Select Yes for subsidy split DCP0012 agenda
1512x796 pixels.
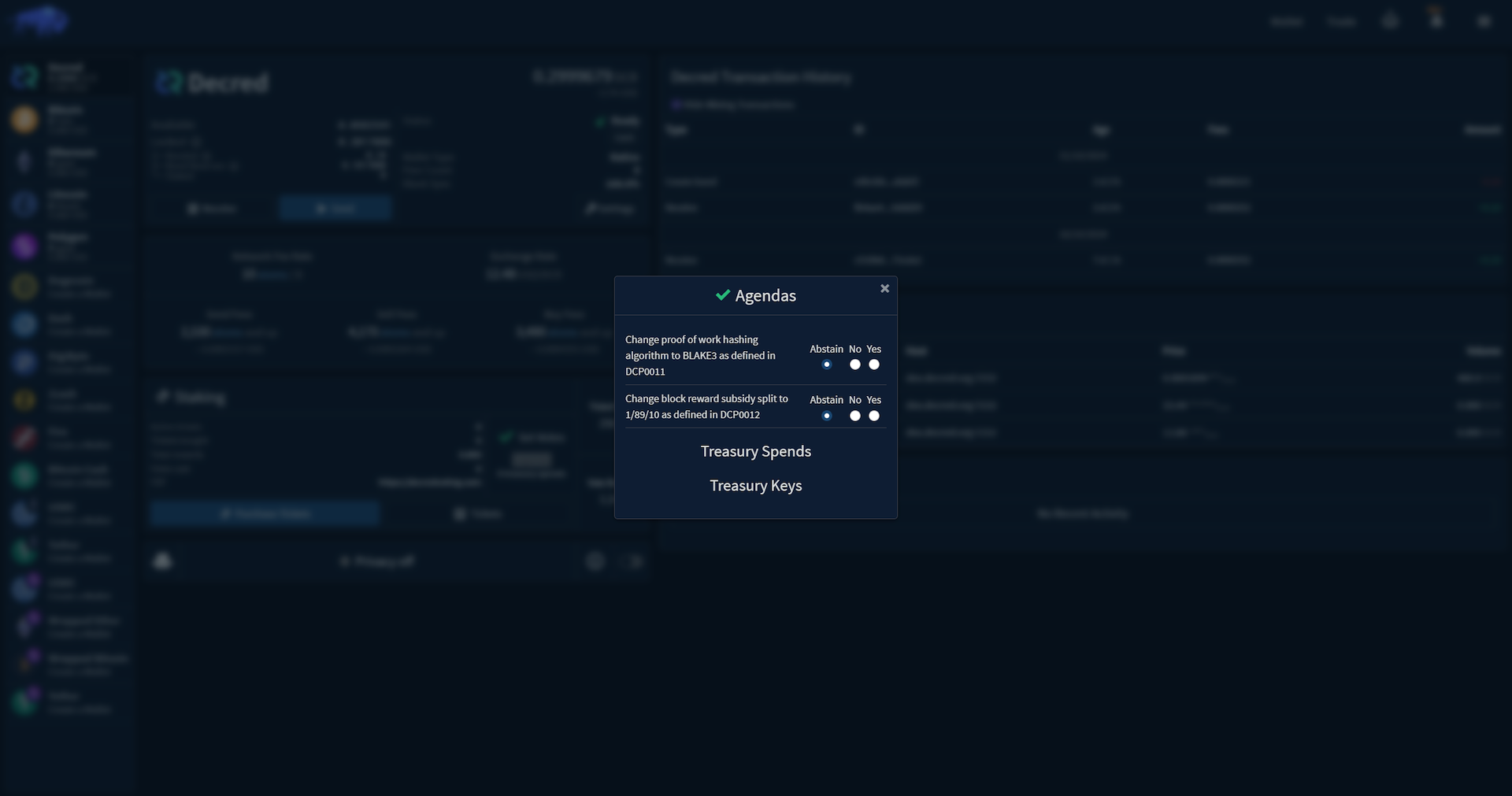[x=874, y=416]
